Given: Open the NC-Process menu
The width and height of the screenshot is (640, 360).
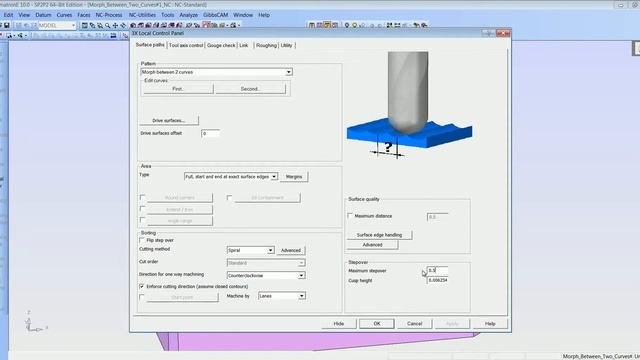Looking at the screenshot, I should (x=109, y=15).
